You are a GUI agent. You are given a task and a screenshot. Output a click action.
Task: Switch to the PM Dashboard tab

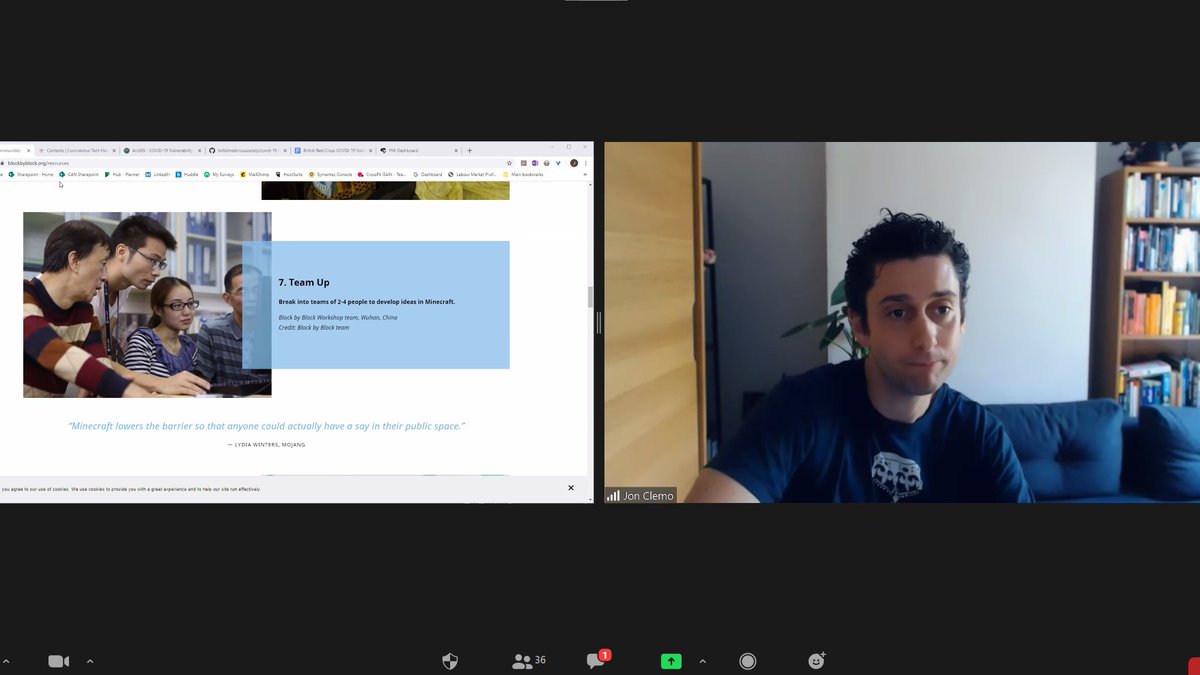coord(405,150)
